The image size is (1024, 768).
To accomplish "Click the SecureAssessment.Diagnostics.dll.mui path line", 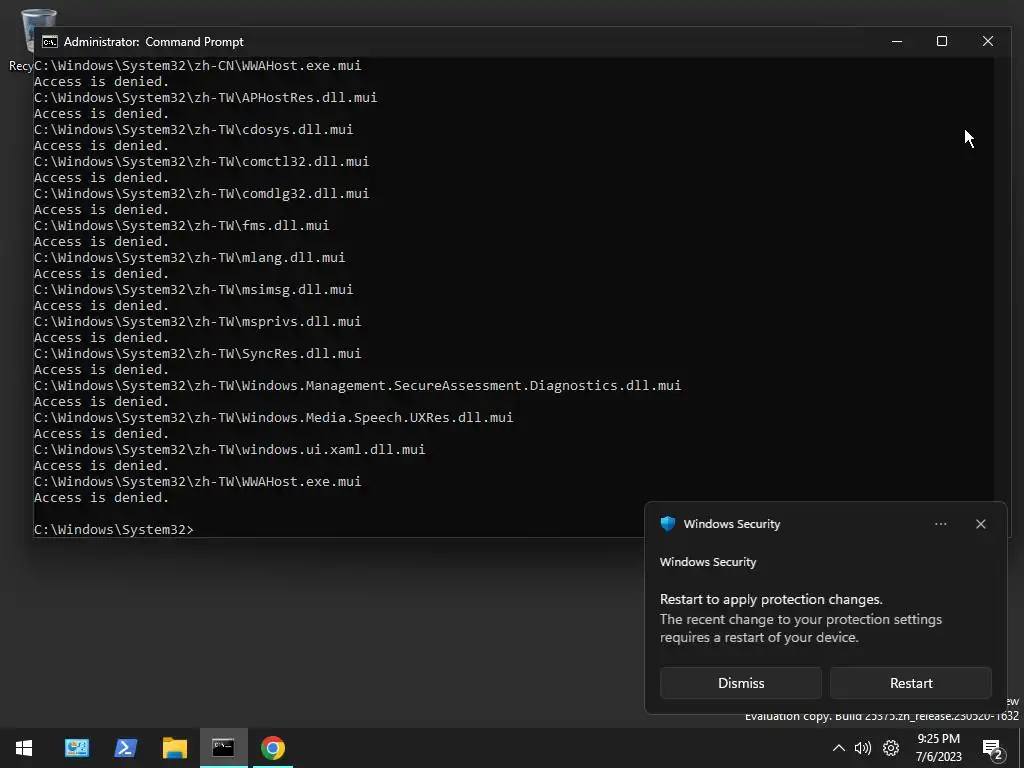I will pos(357,385).
